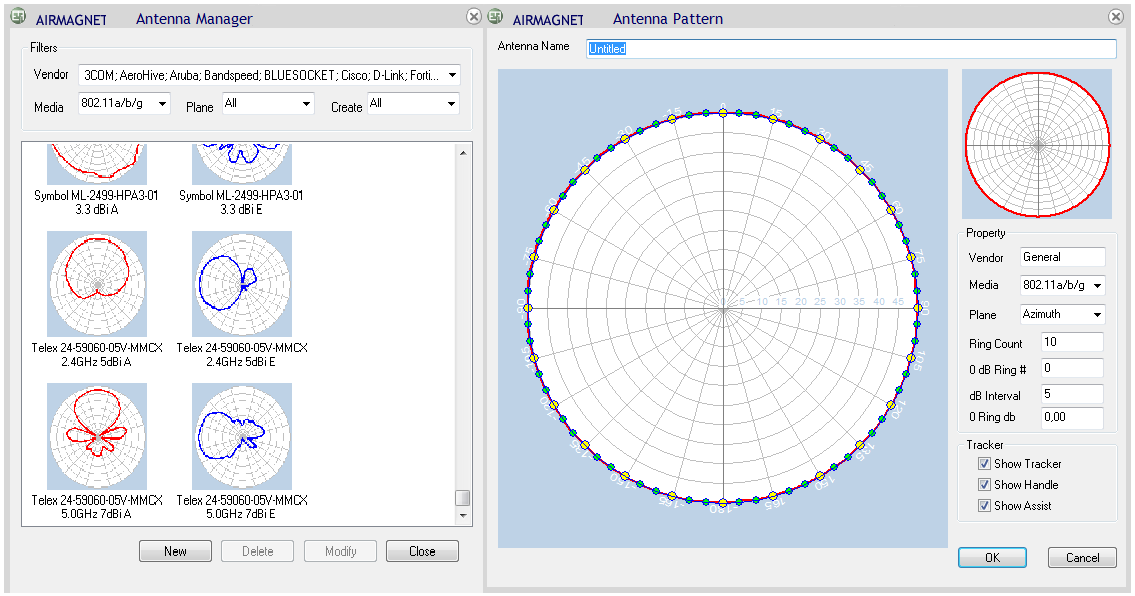This screenshot has width=1135, height=596.
Task: Open the Plane Azimuth dropdown
Action: click(1063, 314)
